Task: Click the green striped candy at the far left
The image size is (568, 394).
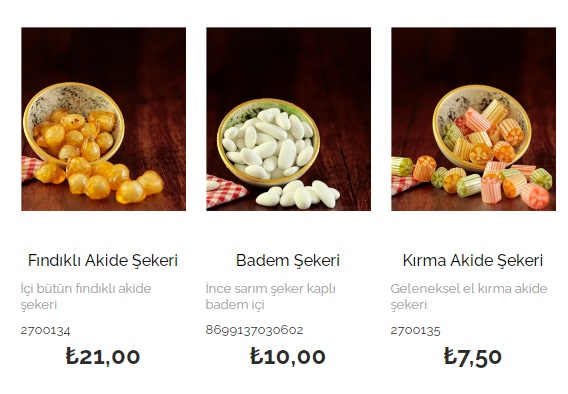Action: (x=402, y=167)
